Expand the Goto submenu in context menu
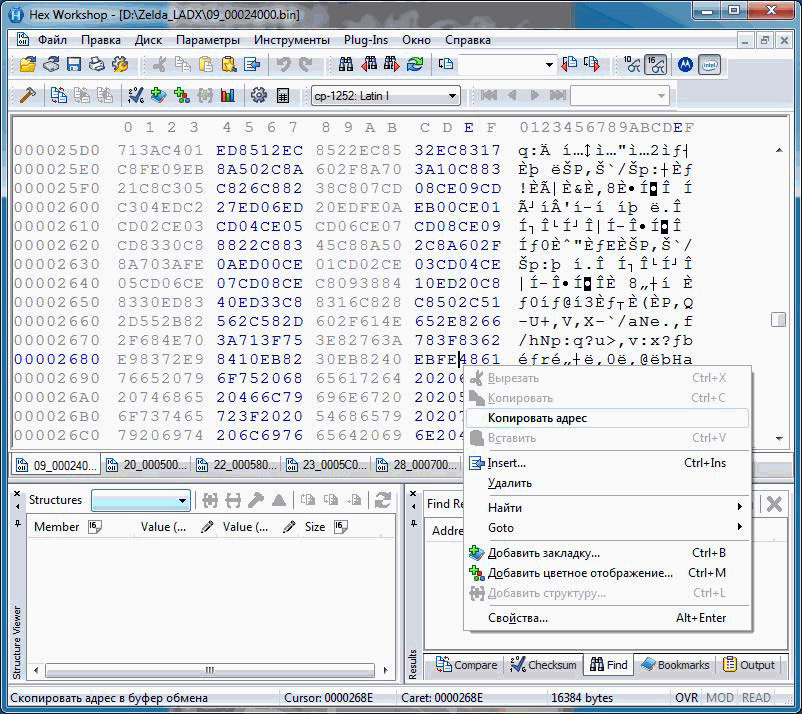Image resolution: width=802 pixels, height=714 pixels. [x=607, y=527]
